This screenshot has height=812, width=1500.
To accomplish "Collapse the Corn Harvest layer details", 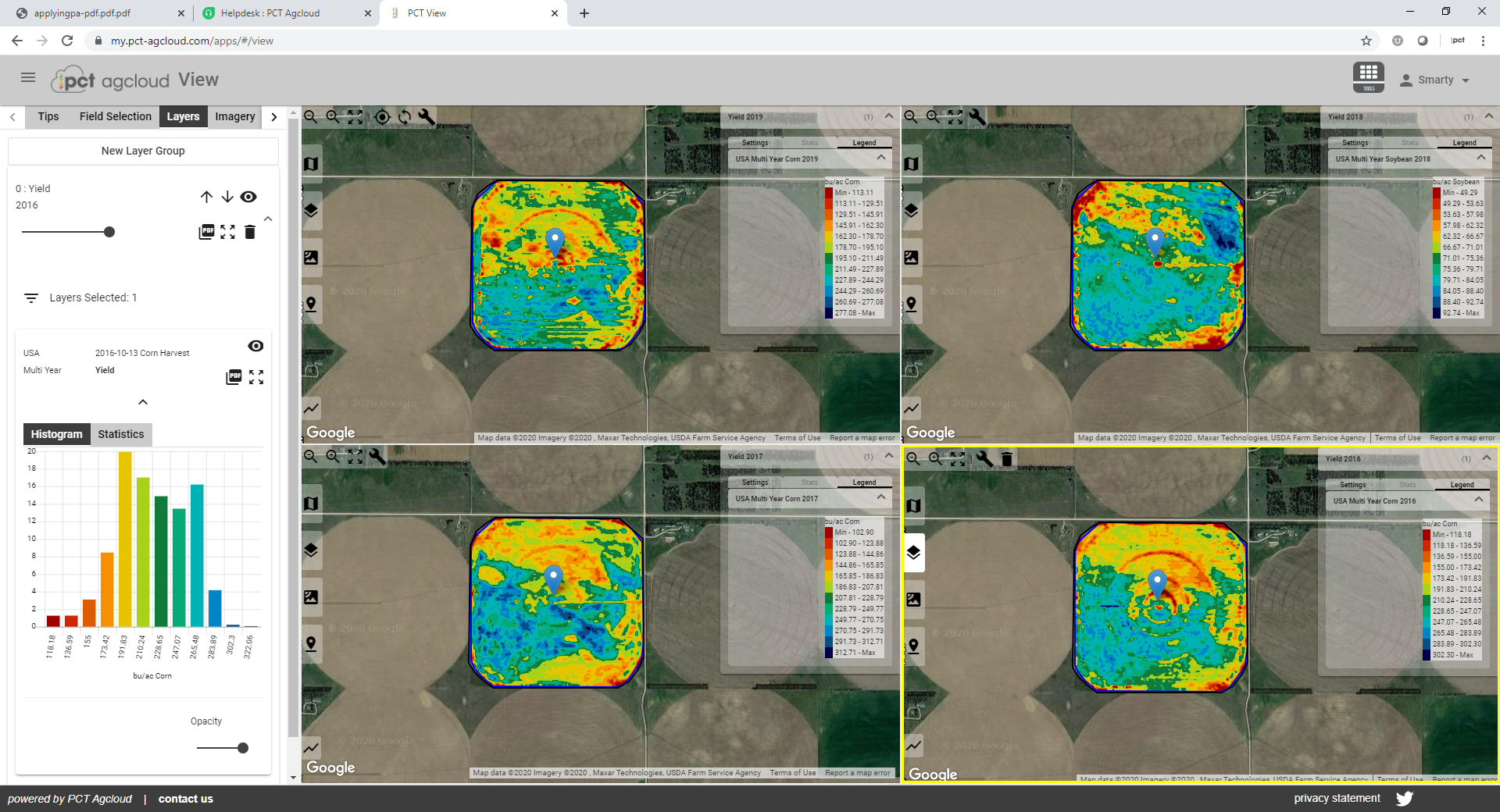I will click(x=143, y=402).
